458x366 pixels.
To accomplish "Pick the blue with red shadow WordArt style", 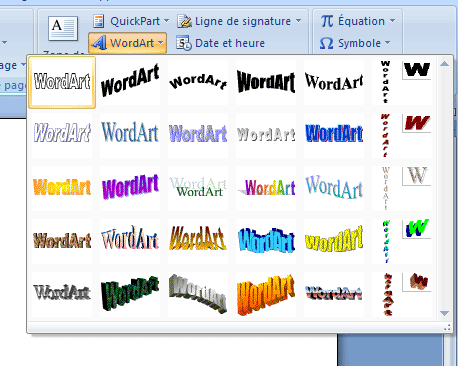I will tap(334, 135).
